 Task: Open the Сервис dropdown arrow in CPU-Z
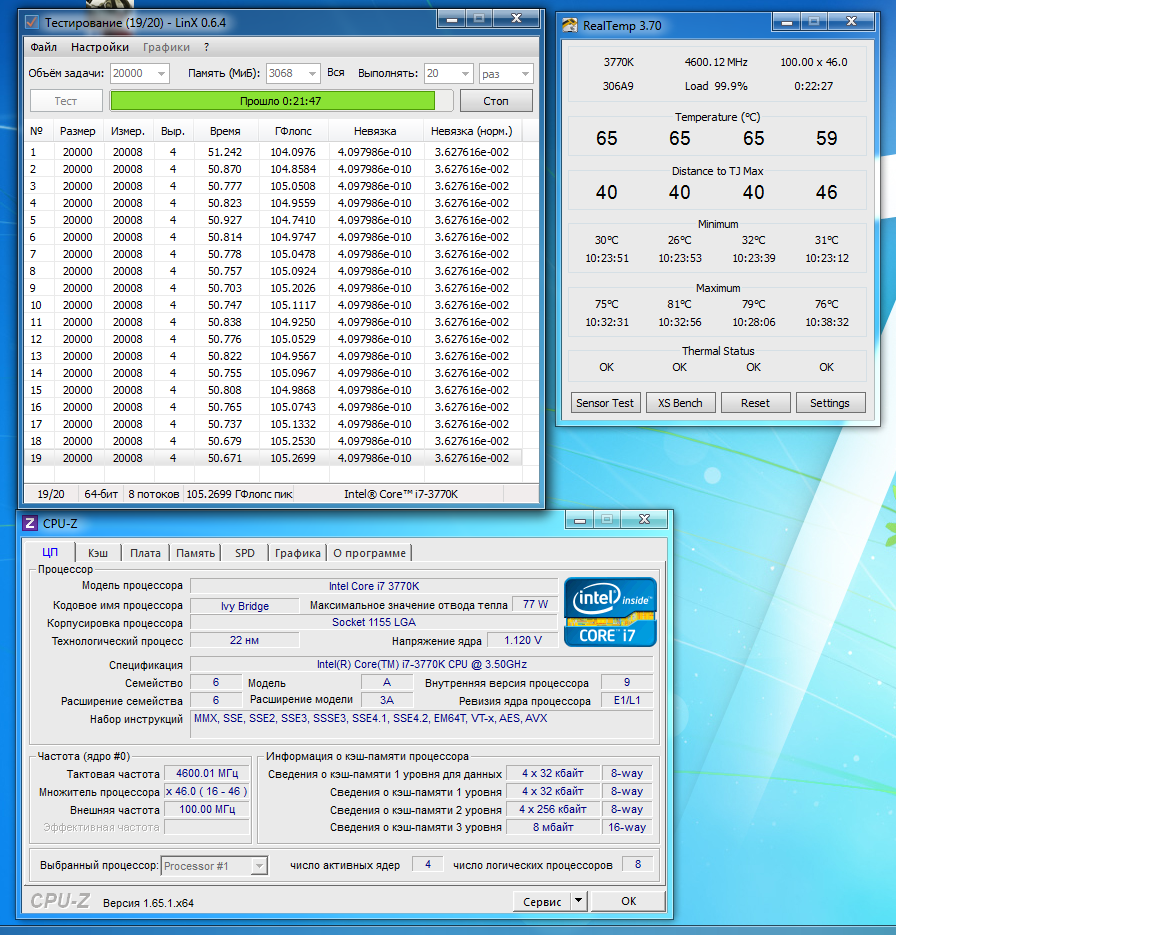click(578, 900)
